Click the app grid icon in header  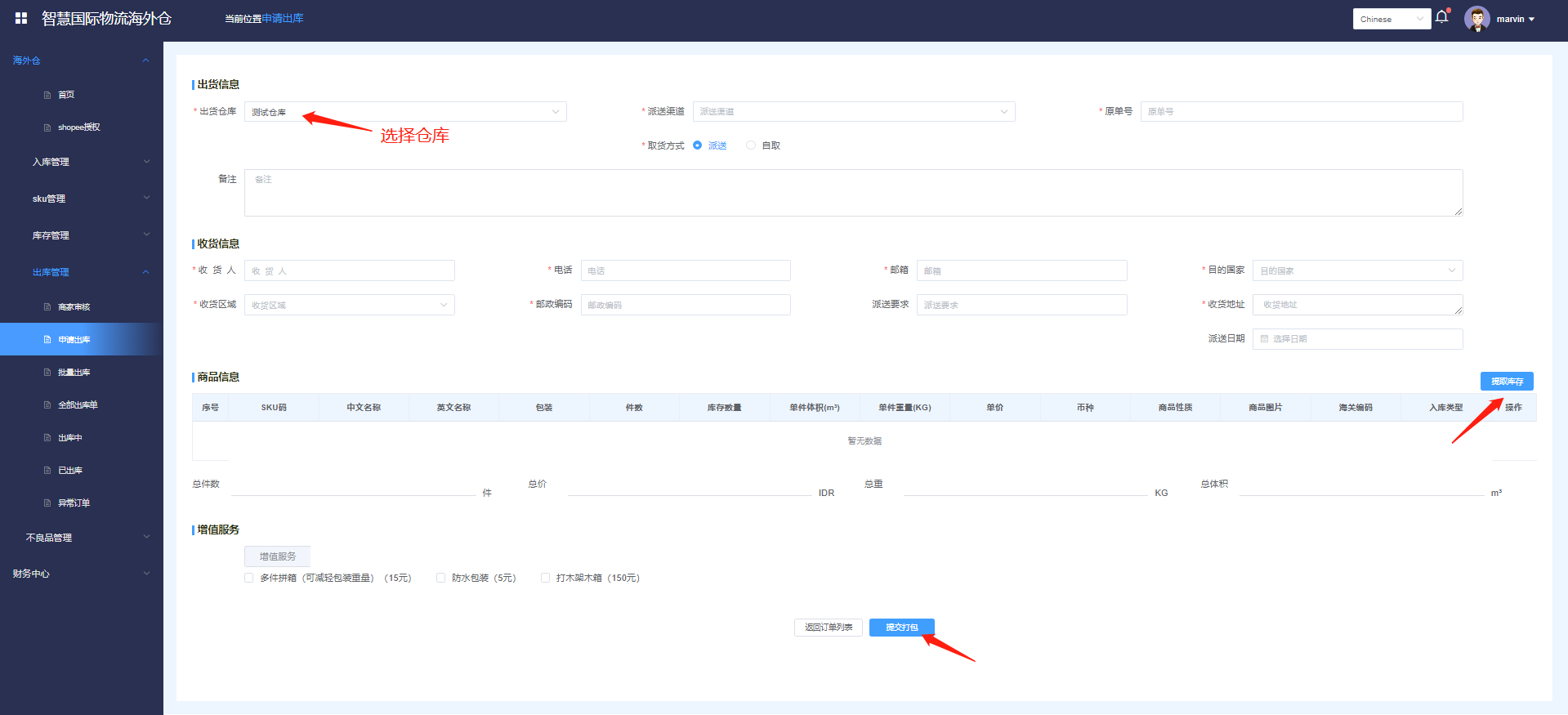click(21, 18)
